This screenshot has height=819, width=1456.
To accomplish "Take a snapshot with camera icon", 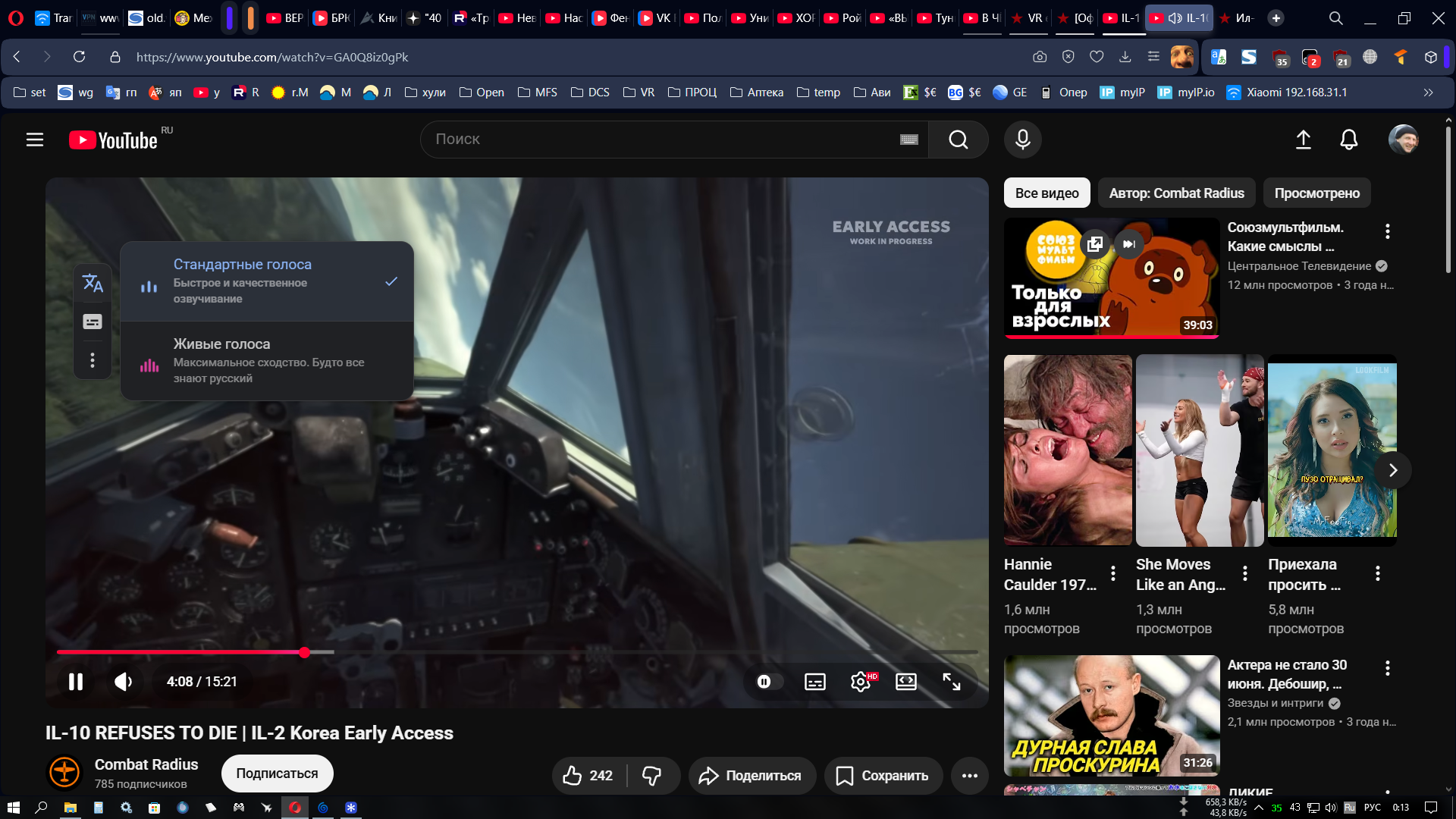I will pos(1040,57).
